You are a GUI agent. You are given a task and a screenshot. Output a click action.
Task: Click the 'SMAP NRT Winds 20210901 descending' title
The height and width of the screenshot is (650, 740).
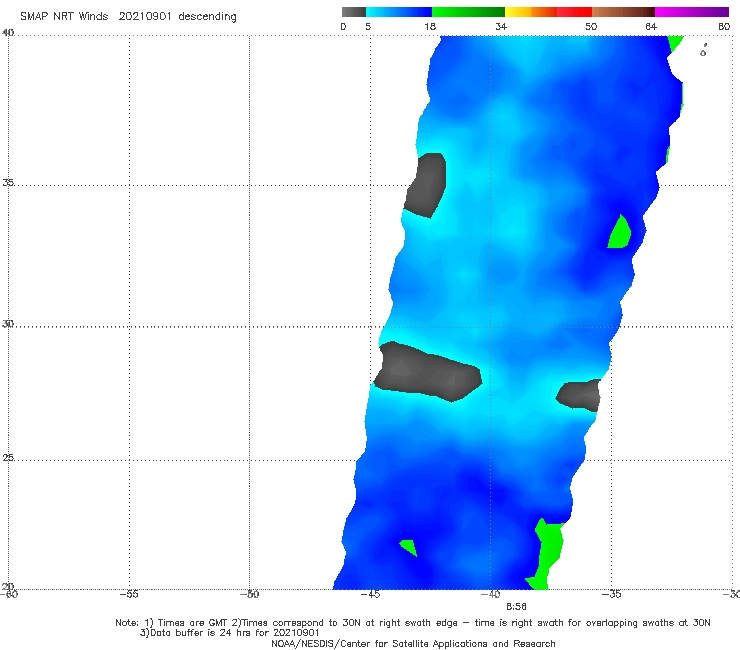click(x=128, y=16)
